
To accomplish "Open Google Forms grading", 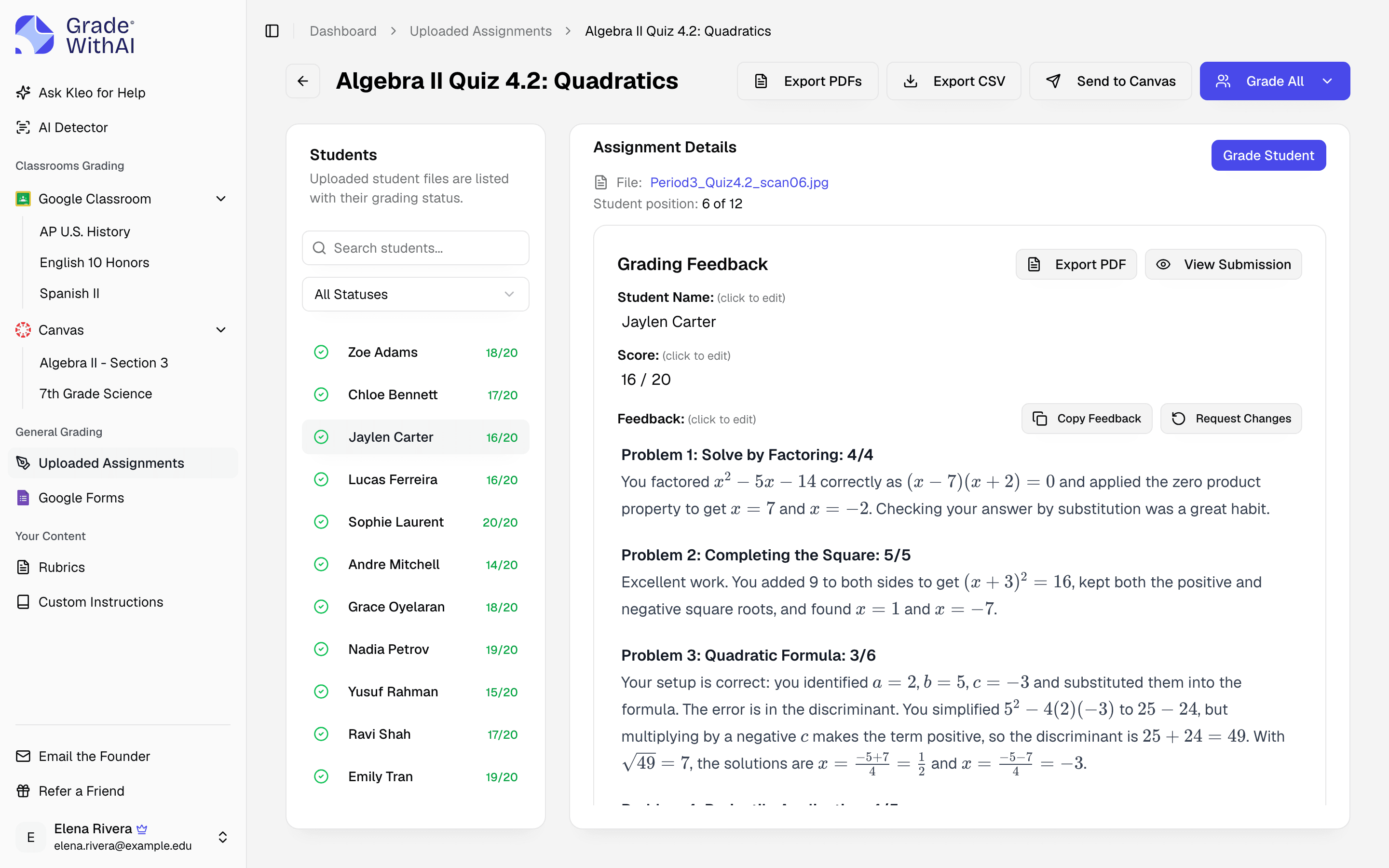I will pos(123,498).
